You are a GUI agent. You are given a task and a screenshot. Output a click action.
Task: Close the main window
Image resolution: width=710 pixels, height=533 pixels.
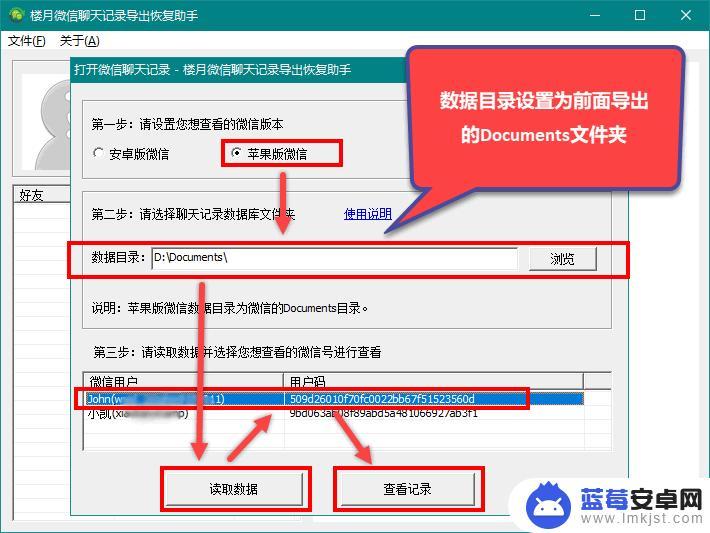pyautogui.click(x=686, y=15)
